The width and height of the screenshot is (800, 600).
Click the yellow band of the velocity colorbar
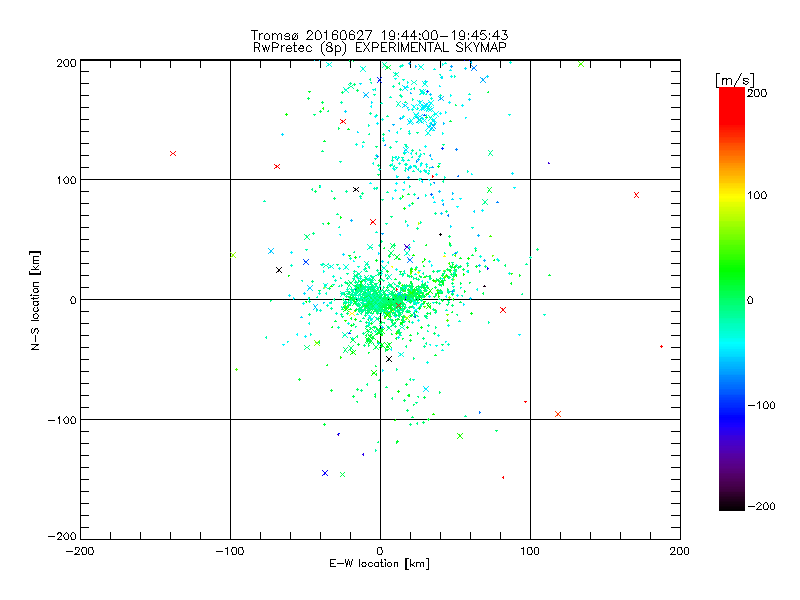[732, 195]
